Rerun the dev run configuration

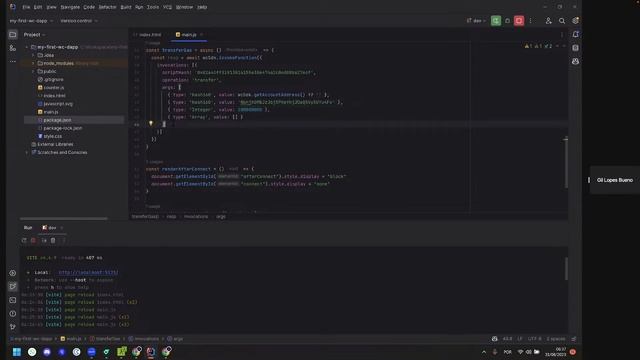click(24, 240)
